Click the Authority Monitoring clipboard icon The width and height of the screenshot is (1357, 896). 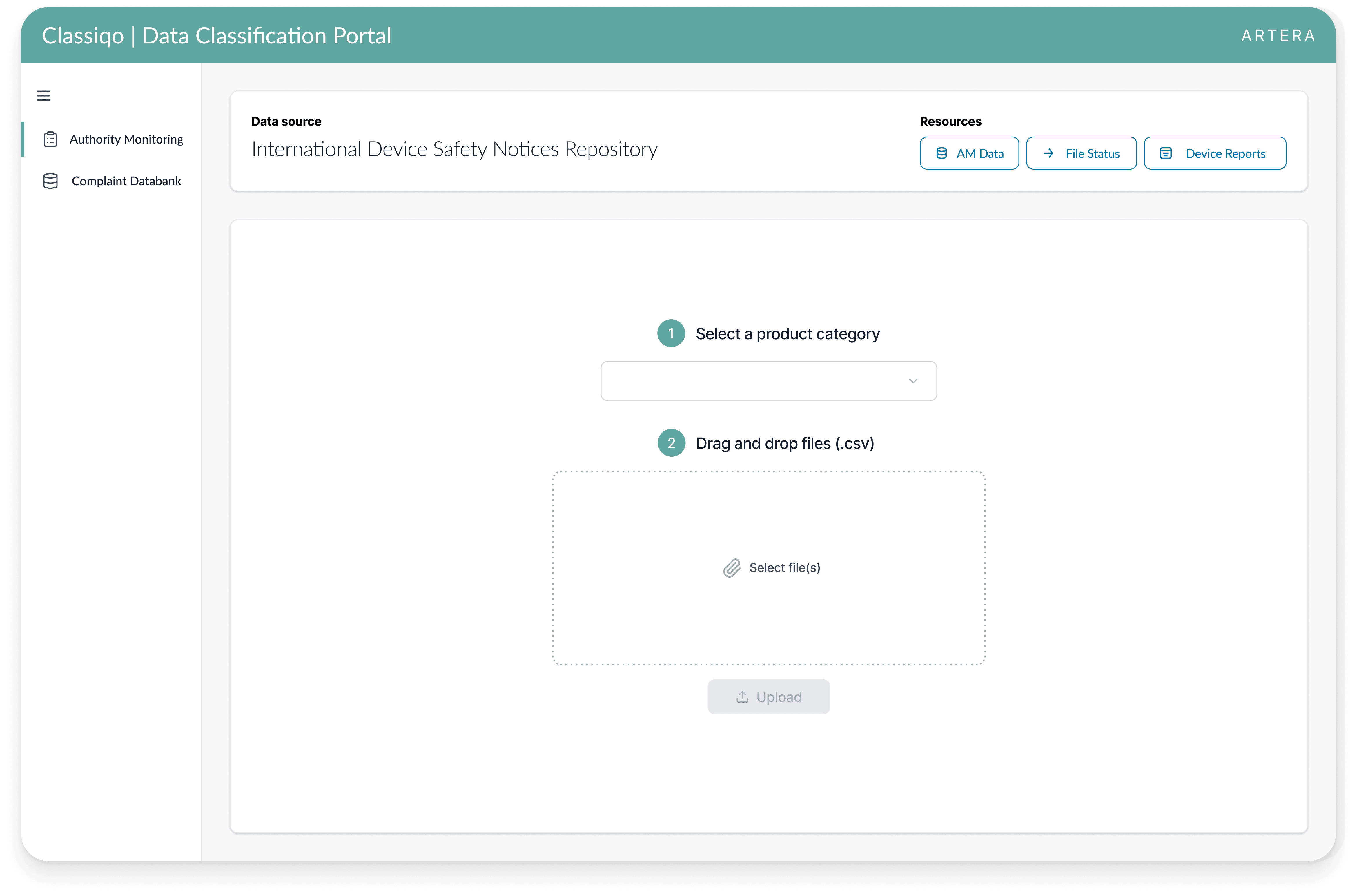(50, 139)
